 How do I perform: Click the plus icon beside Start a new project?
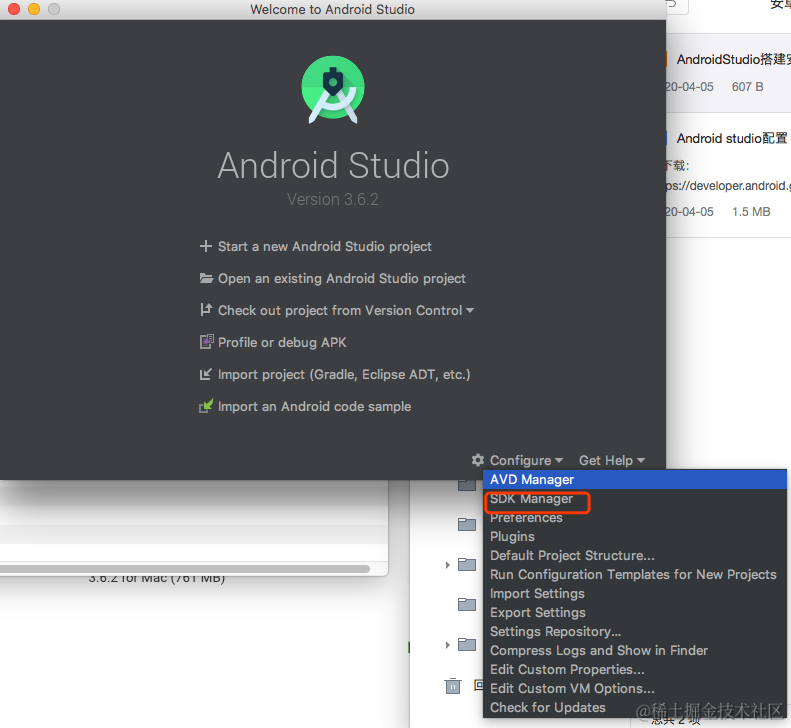point(205,246)
